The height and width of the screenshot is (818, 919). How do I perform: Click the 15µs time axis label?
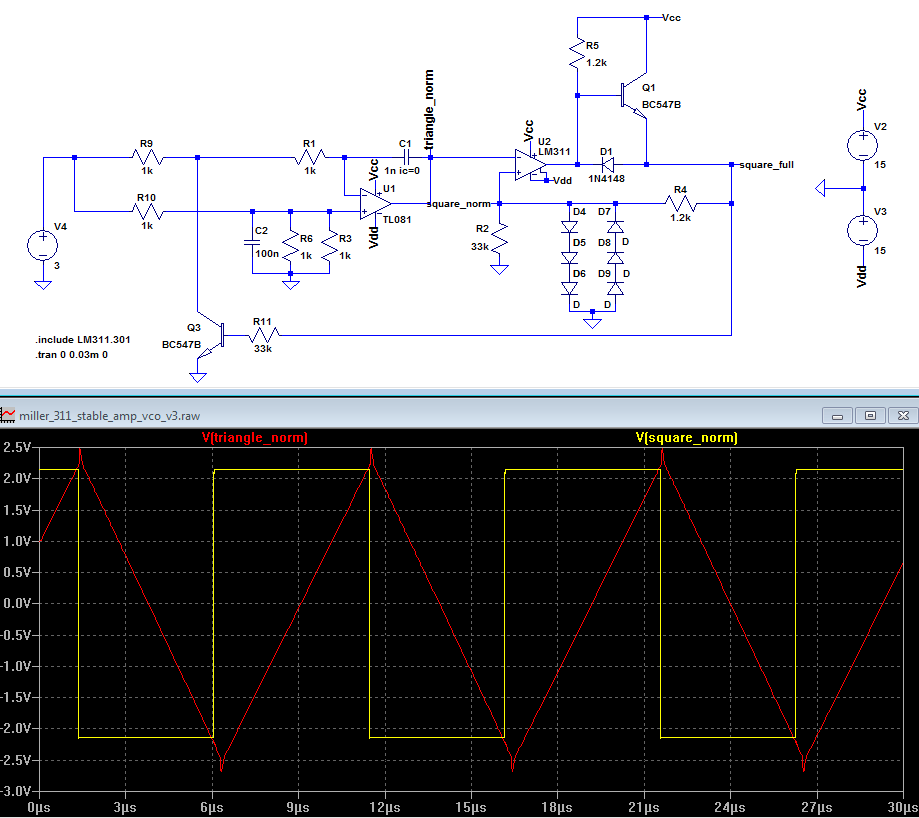point(471,807)
